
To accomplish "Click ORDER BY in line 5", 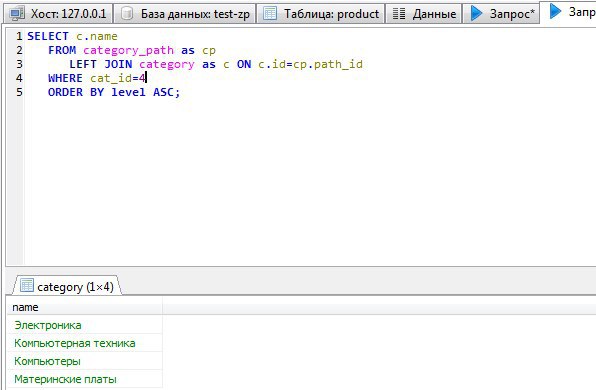I will point(76,92).
